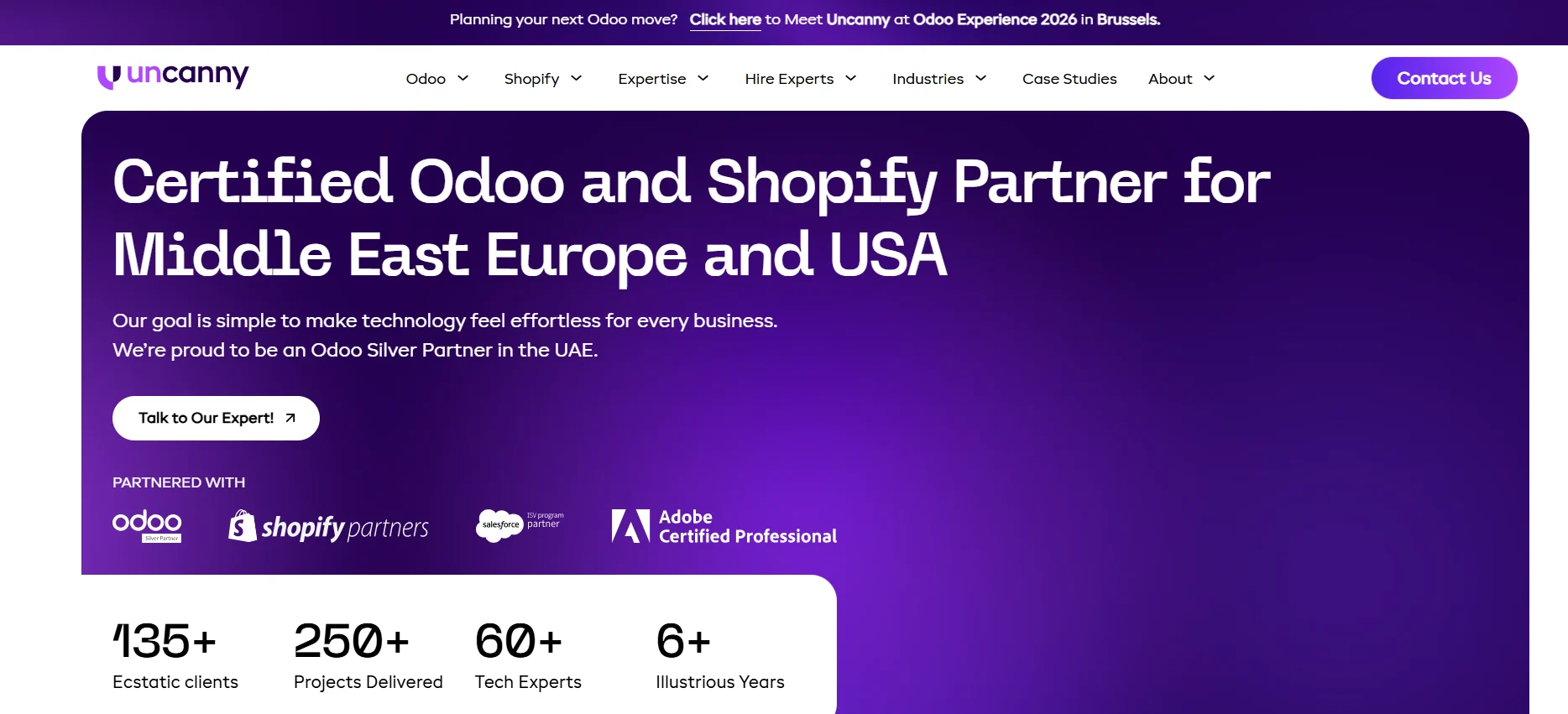This screenshot has width=1568, height=714.
Task: Expand the Shopify dropdown chevron
Action: [577, 78]
